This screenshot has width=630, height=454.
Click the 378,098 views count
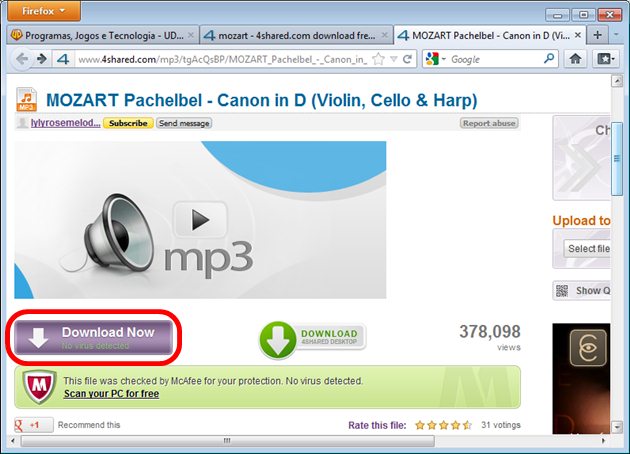point(490,332)
